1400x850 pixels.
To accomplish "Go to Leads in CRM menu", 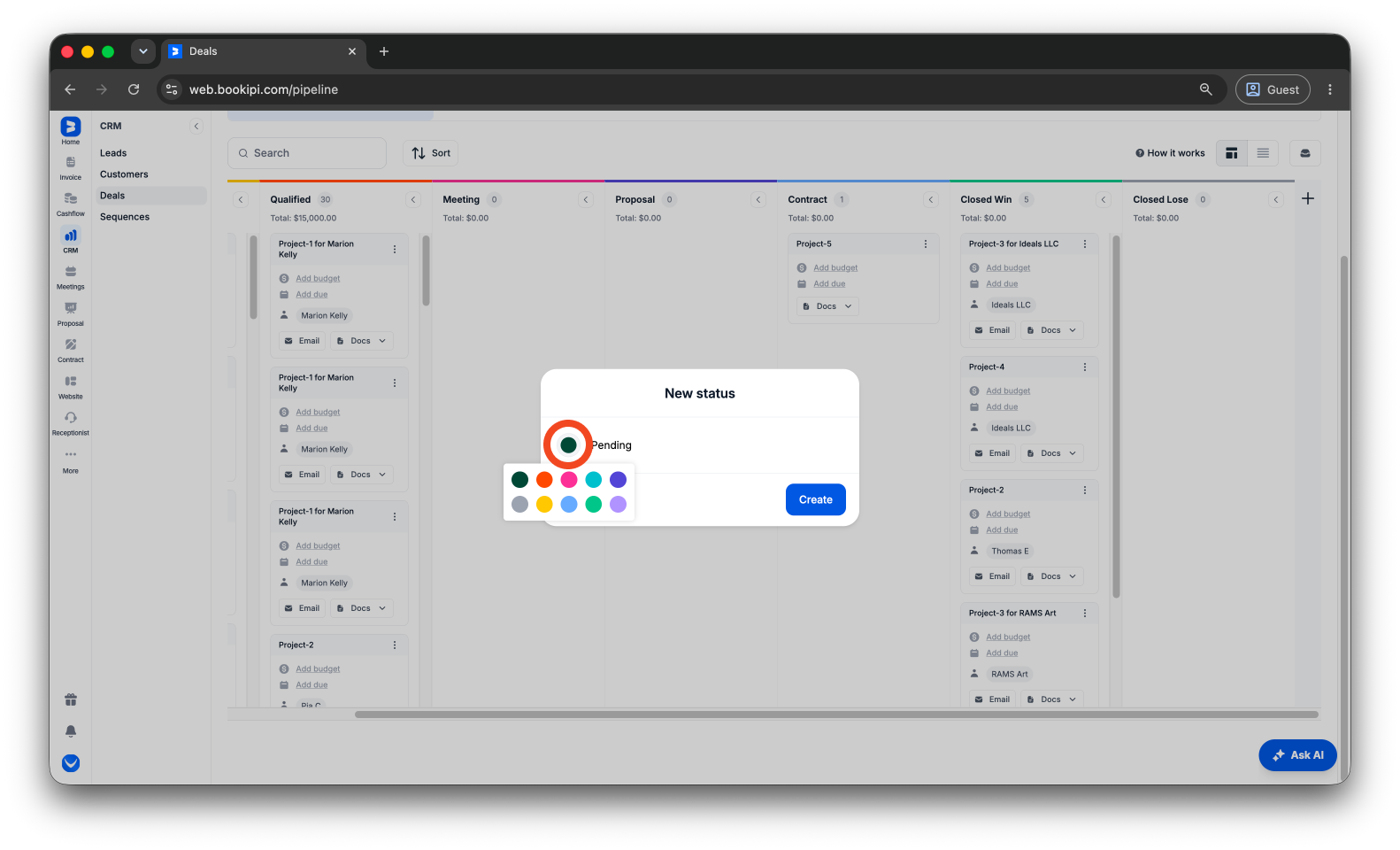I will (x=113, y=153).
